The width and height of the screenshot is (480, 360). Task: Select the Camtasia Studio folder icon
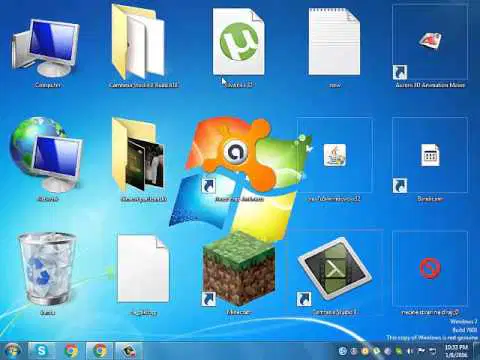(x=138, y=42)
